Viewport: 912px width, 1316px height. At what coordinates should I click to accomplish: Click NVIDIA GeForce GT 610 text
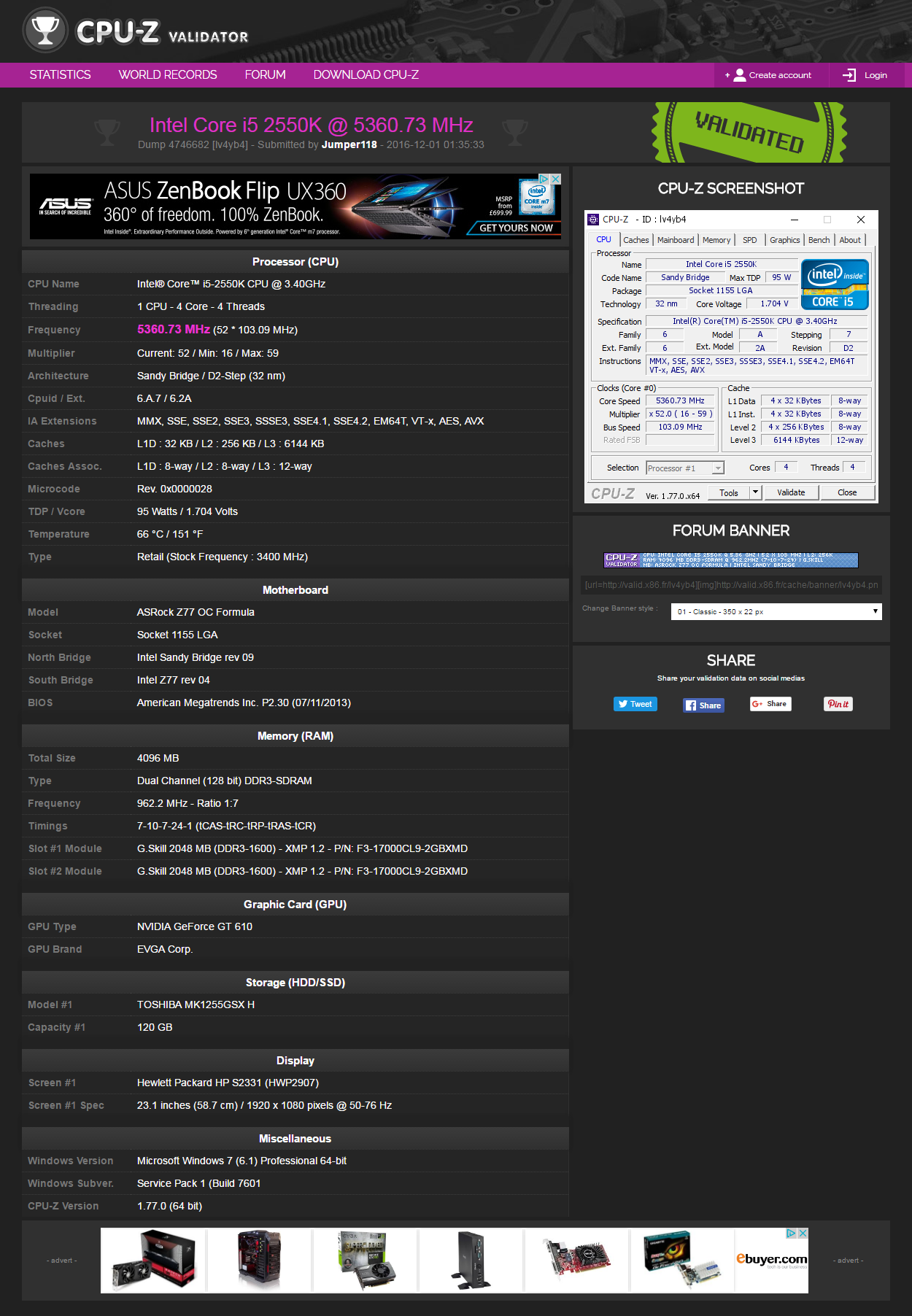(195, 926)
